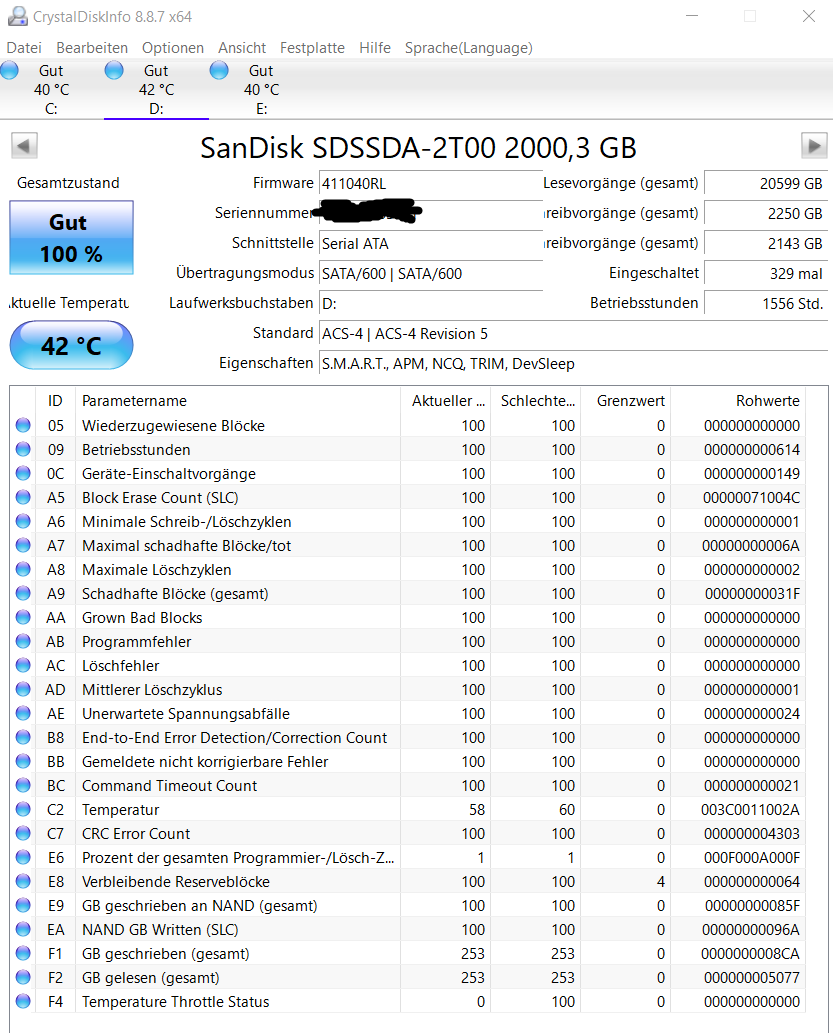Click status icon for Löschfehler row
The width and height of the screenshot is (833, 1033).
(23, 665)
